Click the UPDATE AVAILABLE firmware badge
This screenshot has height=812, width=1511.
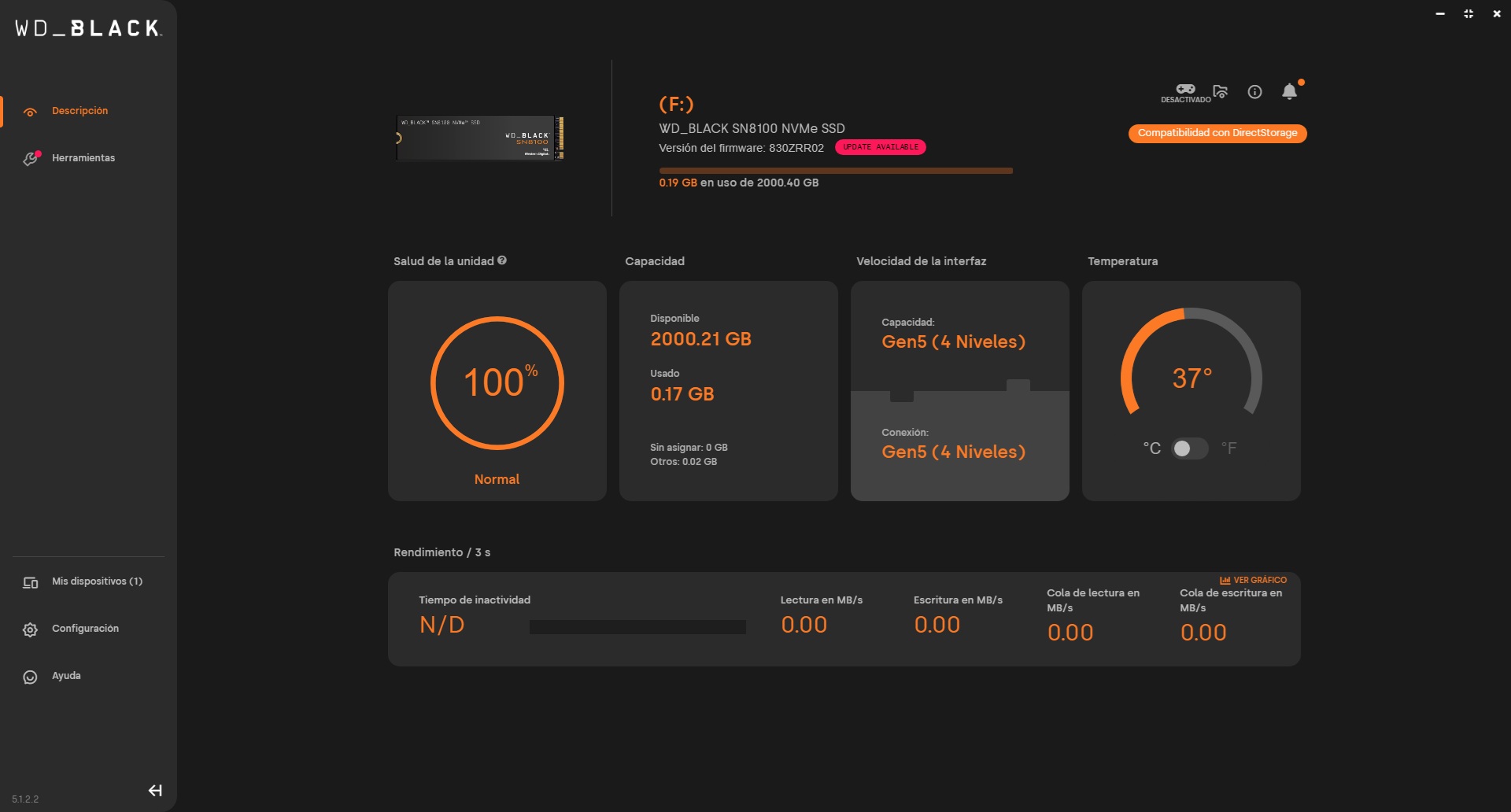coord(880,147)
